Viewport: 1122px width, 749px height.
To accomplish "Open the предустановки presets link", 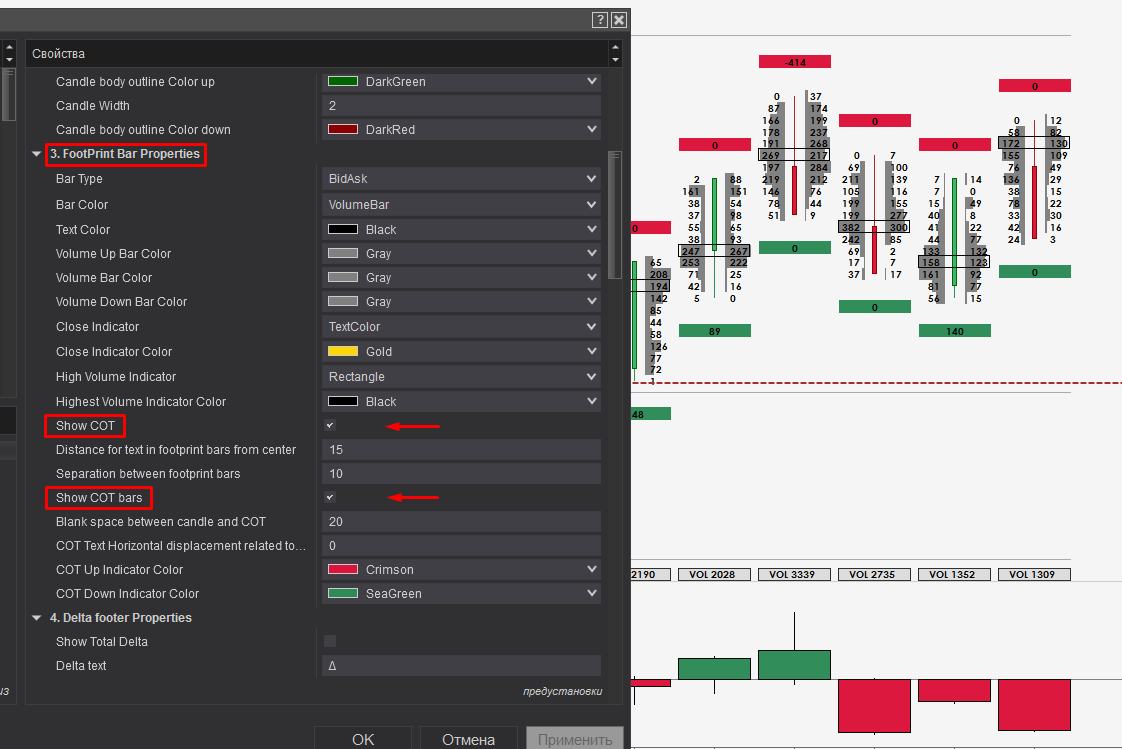I will 562,691.
